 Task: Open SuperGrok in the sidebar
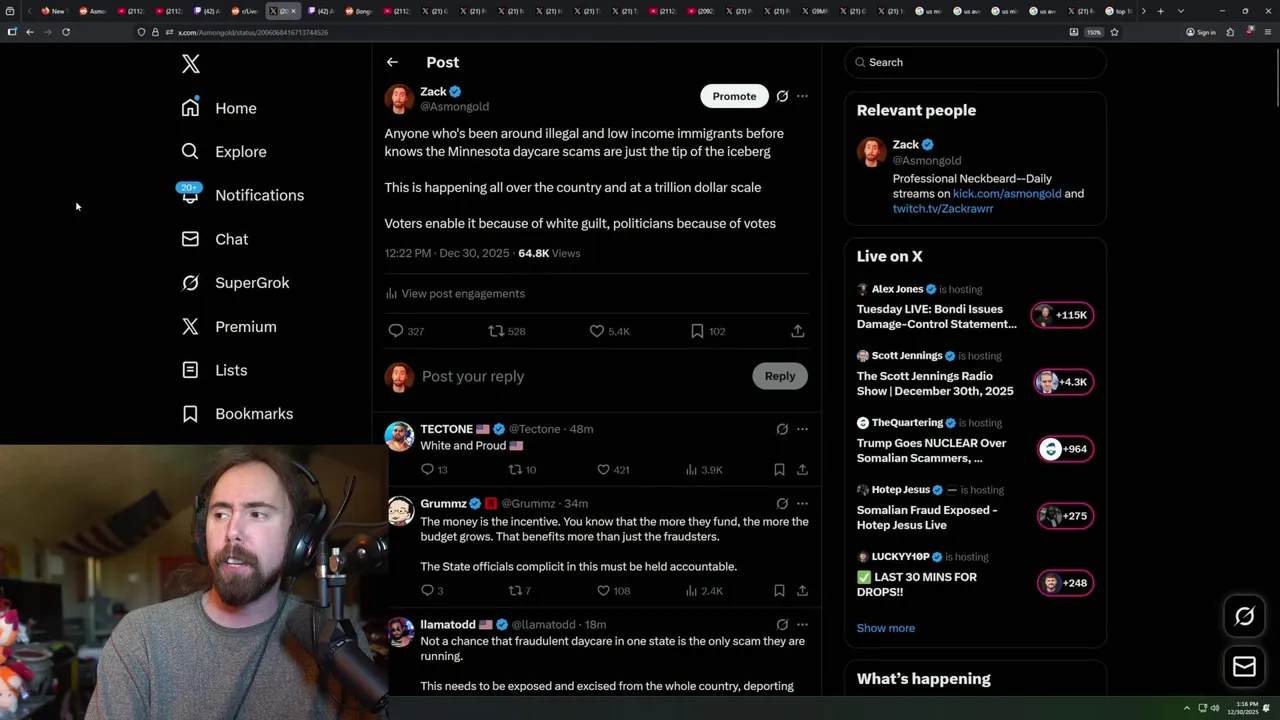tap(235, 283)
